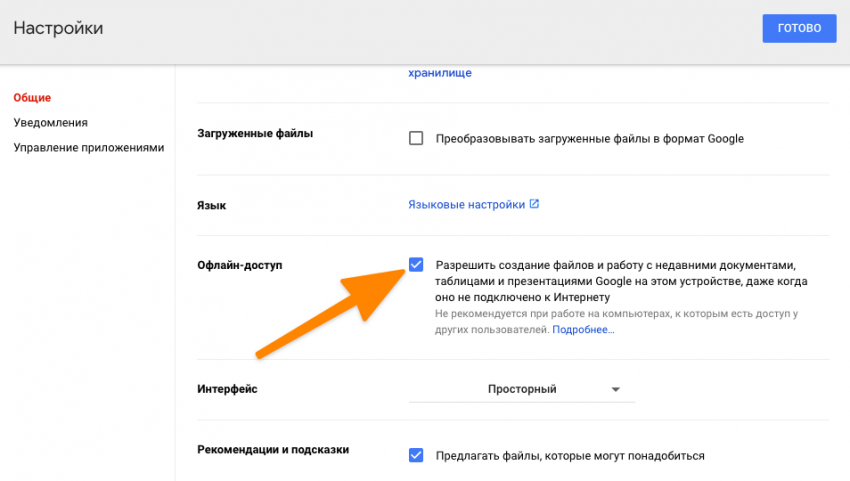
Task: Follow the Подробнее… link
Action: 583,329
